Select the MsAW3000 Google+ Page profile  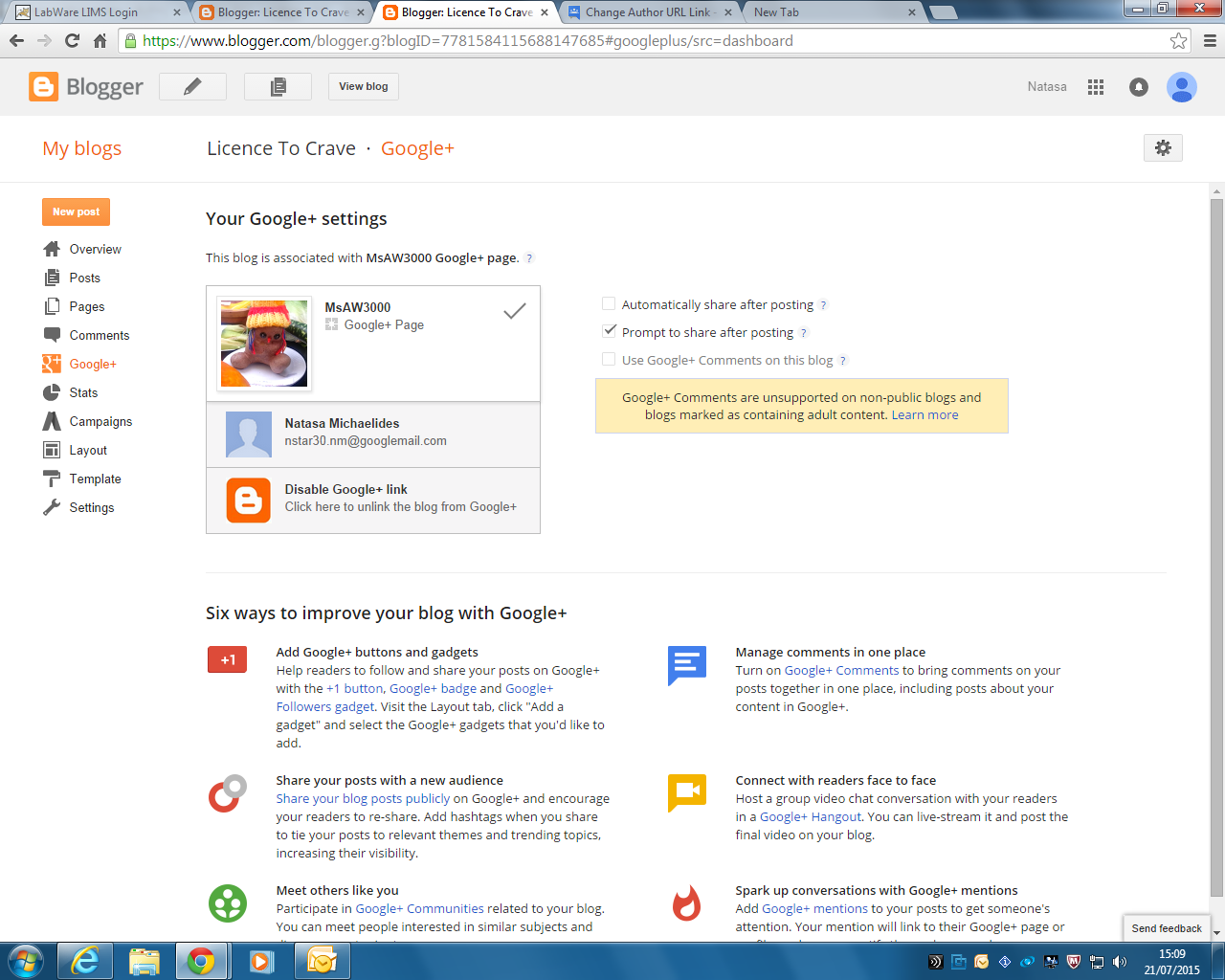point(373,344)
